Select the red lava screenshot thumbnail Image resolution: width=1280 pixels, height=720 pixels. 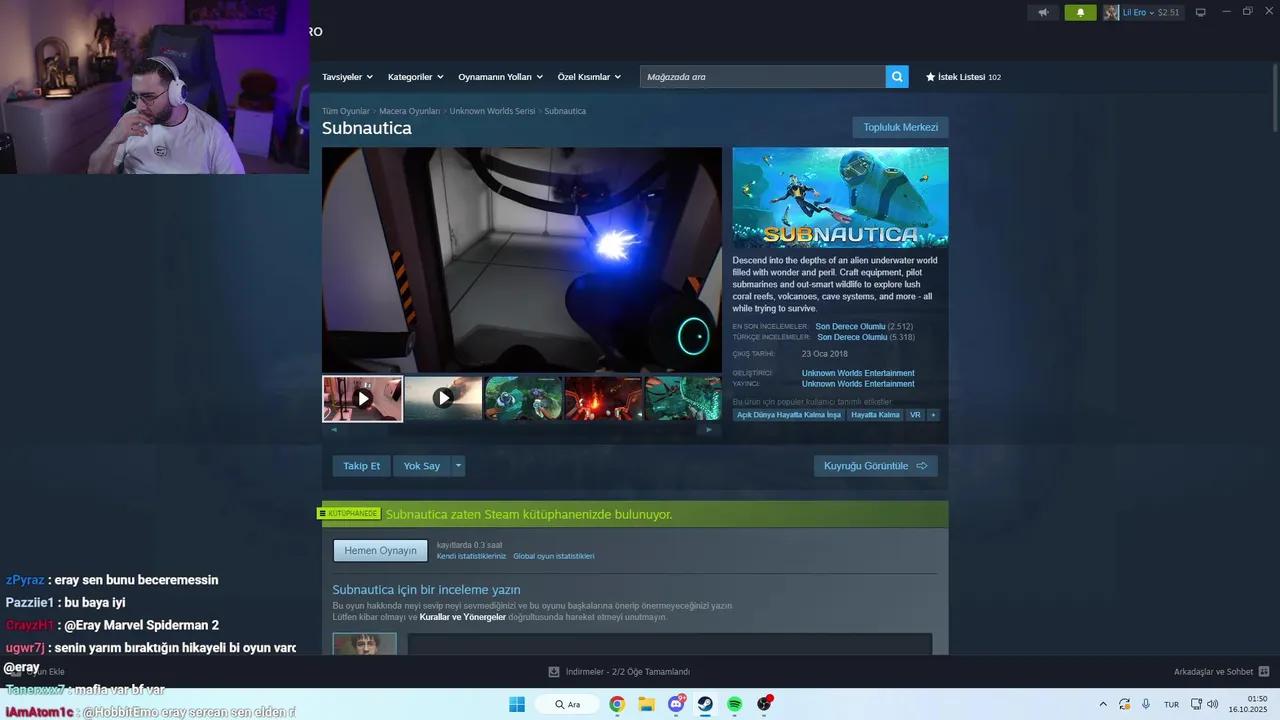(x=603, y=398)
